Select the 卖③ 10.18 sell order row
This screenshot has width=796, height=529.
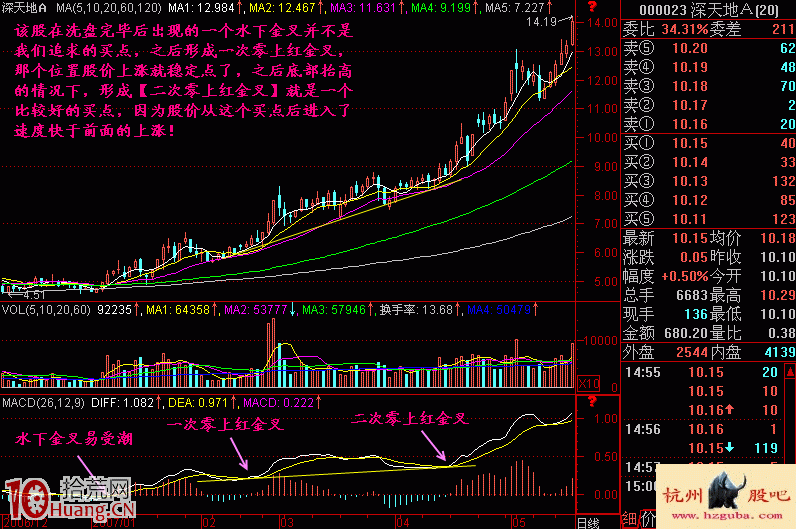click(x=709, y=86)
